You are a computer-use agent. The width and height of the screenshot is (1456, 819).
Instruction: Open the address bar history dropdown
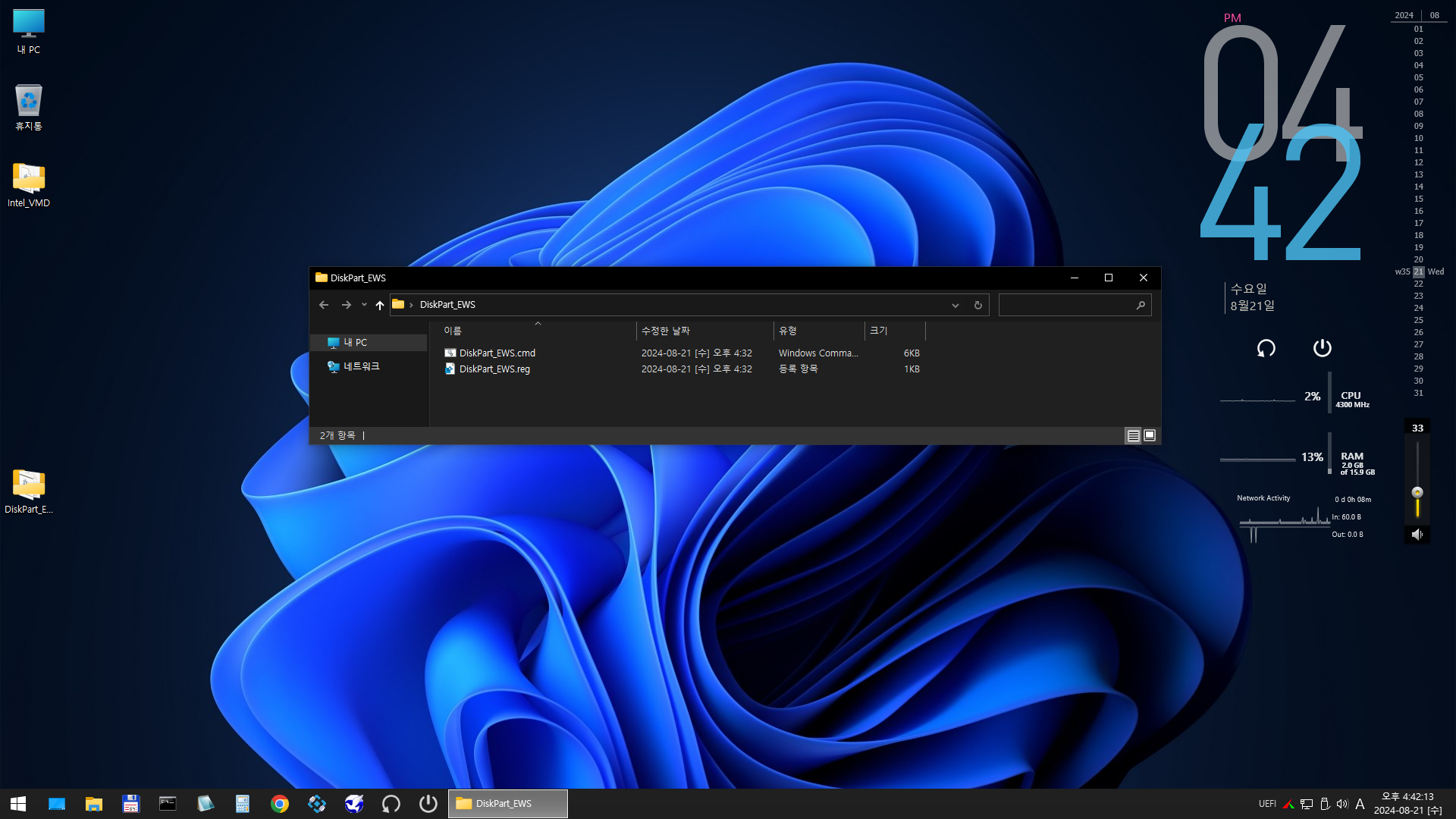pos(955,305)
